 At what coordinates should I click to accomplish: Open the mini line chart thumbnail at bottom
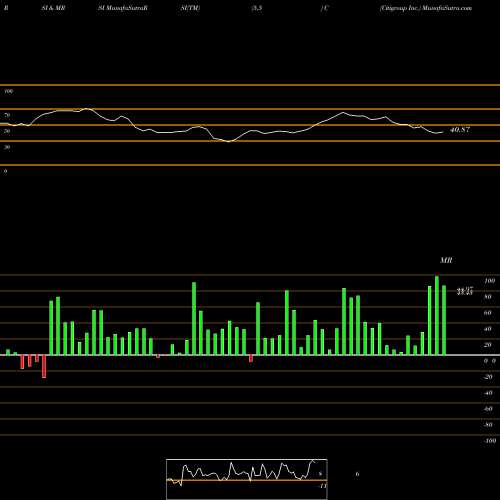click(x=247, y=479)
